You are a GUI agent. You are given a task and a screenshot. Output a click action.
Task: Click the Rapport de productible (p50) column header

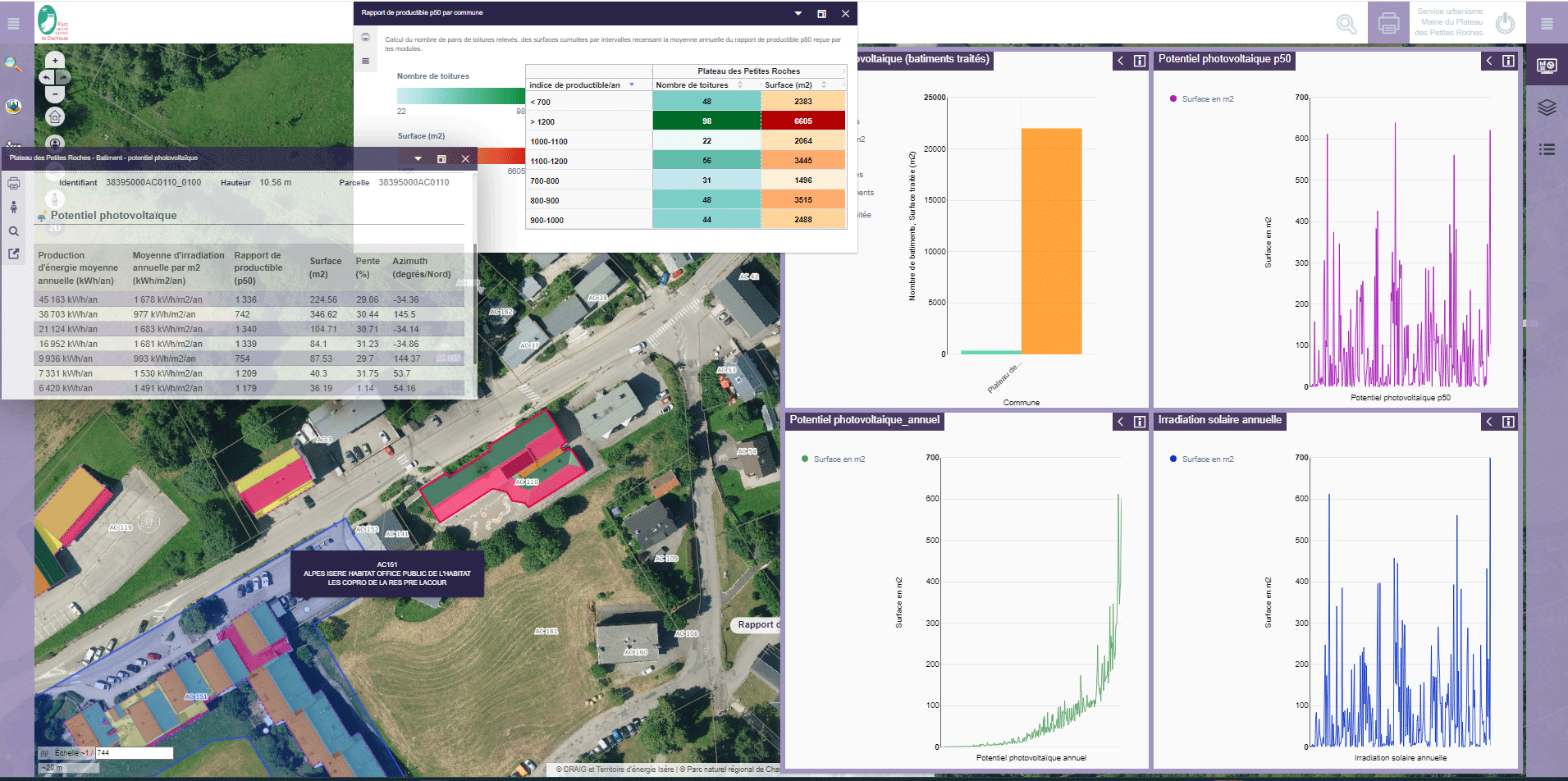258,268
